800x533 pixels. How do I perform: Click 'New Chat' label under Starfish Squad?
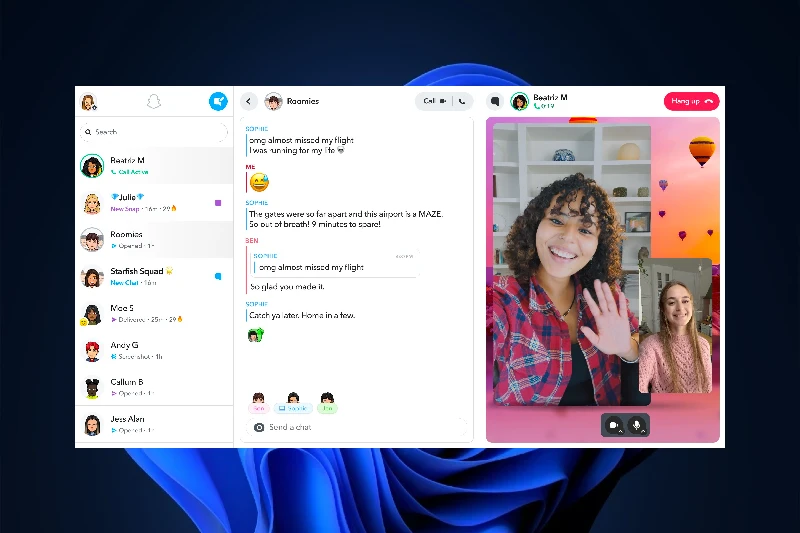point(124,283)
